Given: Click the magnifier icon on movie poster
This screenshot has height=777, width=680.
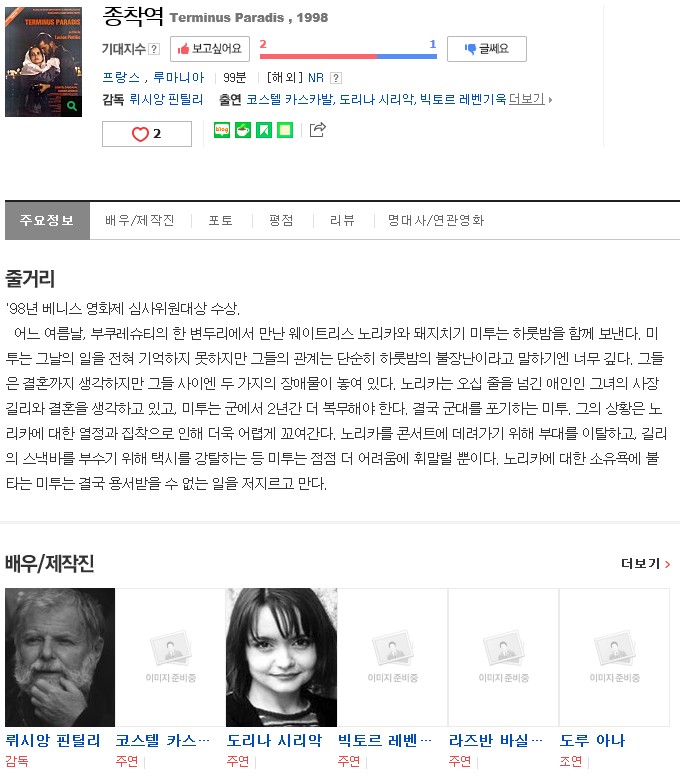Looking at the screenshot, I should point(72,106).
